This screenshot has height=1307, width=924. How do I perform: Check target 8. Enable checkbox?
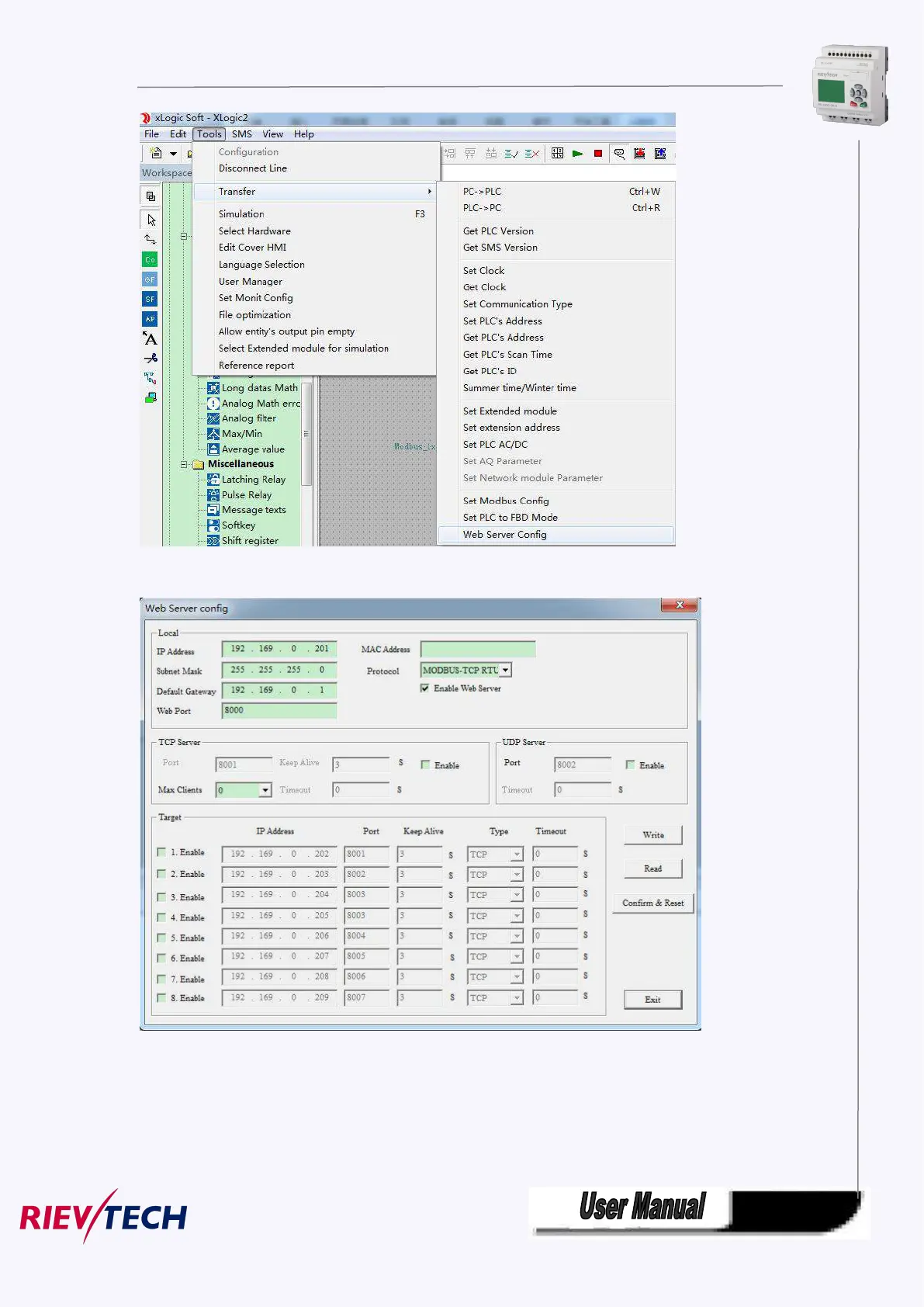coord(161,998)
